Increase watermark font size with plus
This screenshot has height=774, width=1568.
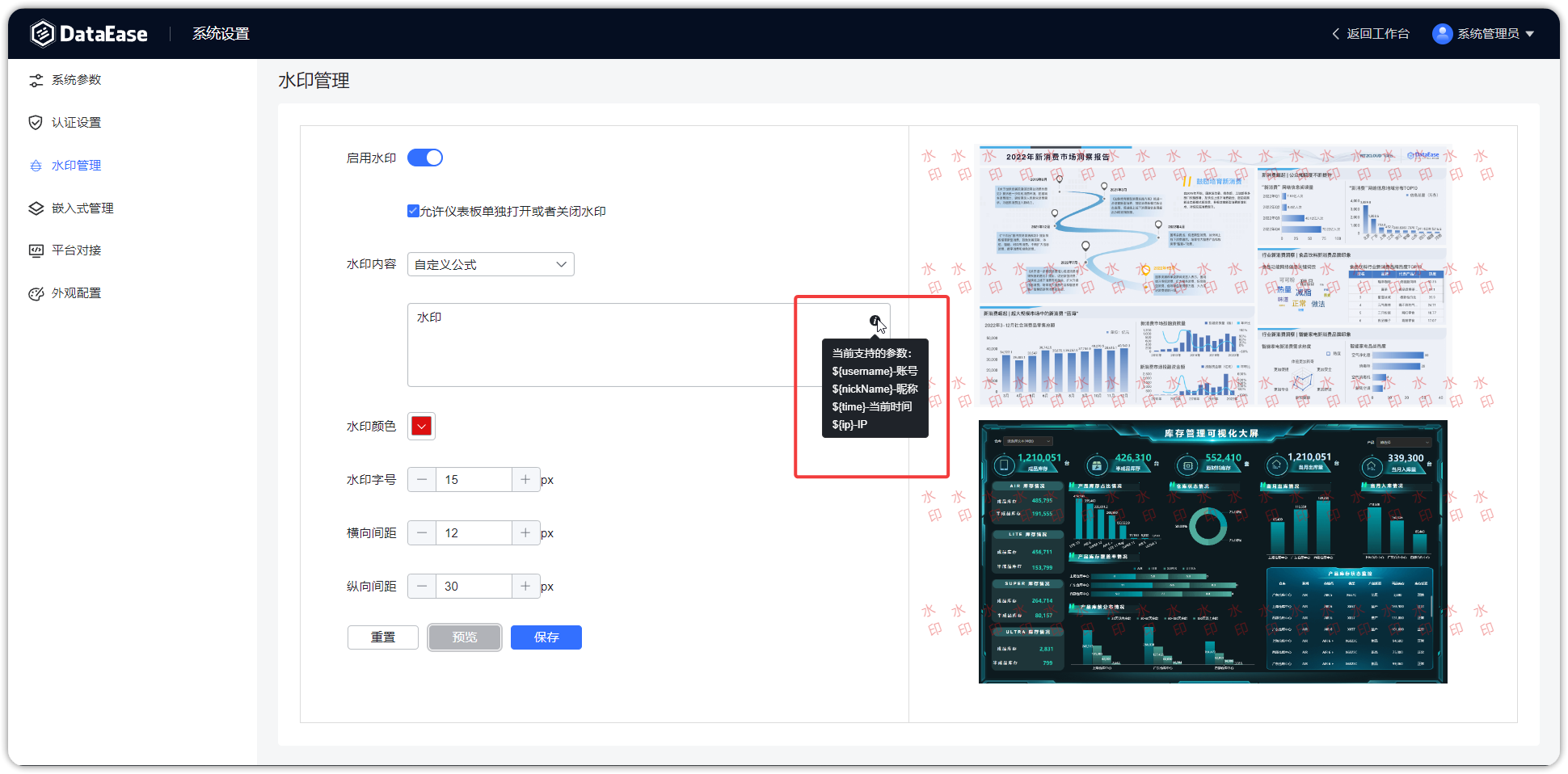[525, 480]
